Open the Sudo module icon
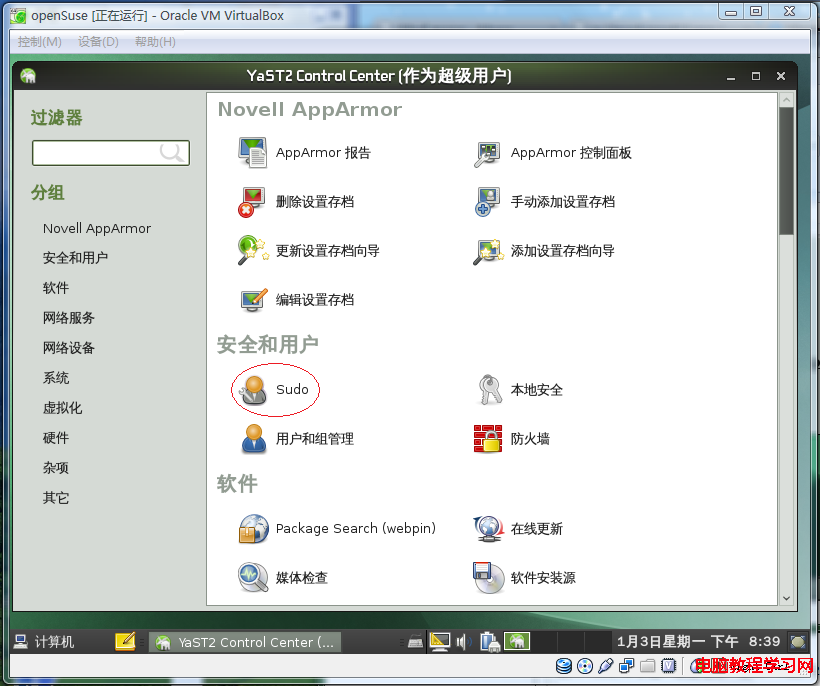Viewport: 820px width, 686px height. (254, 390)
